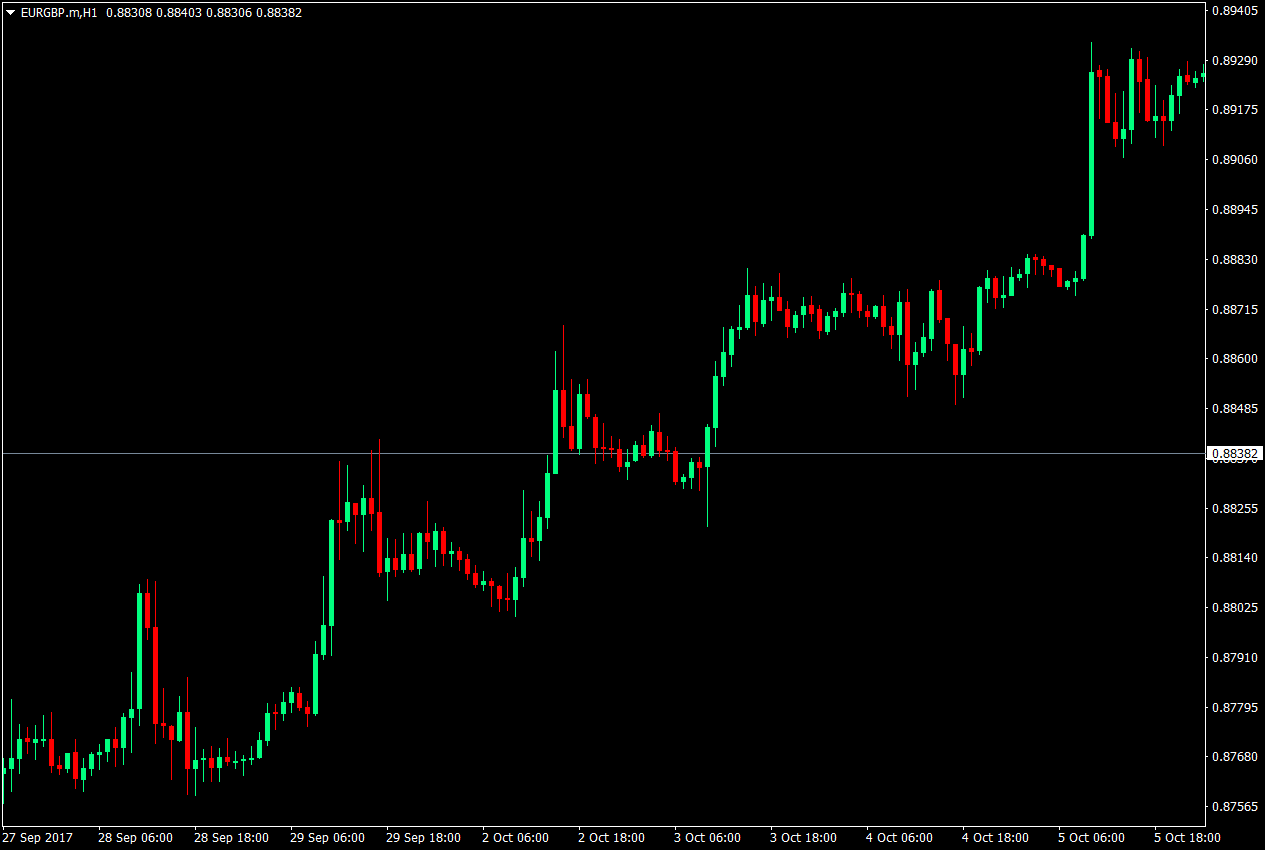Select the current price label 0.88382

[x=1235, y=452]
